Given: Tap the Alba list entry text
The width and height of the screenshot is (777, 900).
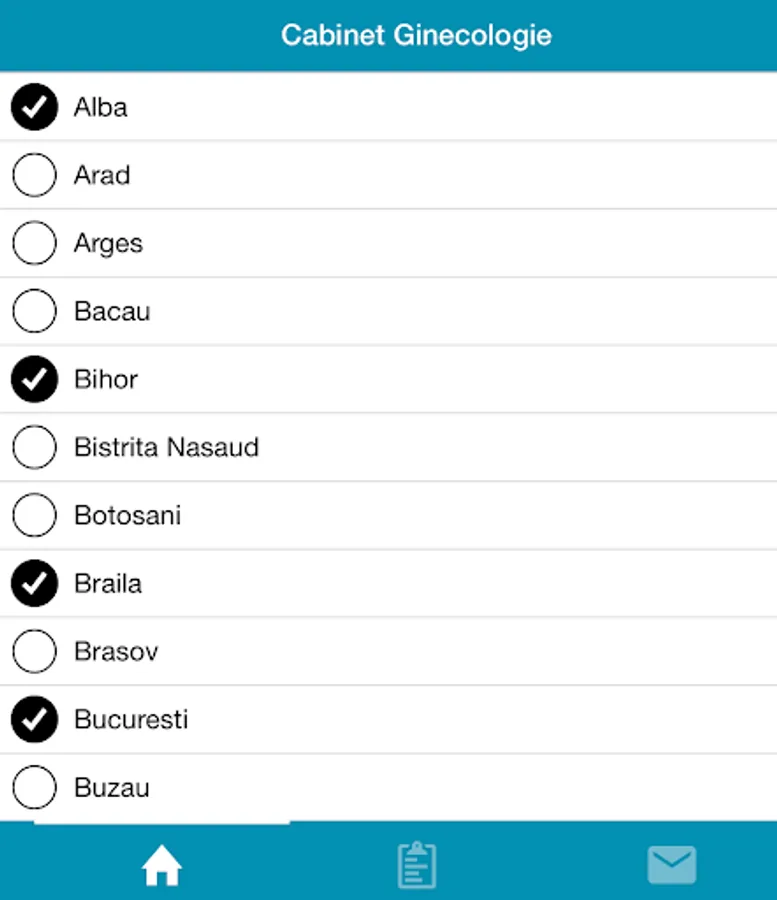Looking at the screenshot, I should click(x=100, y=107).
